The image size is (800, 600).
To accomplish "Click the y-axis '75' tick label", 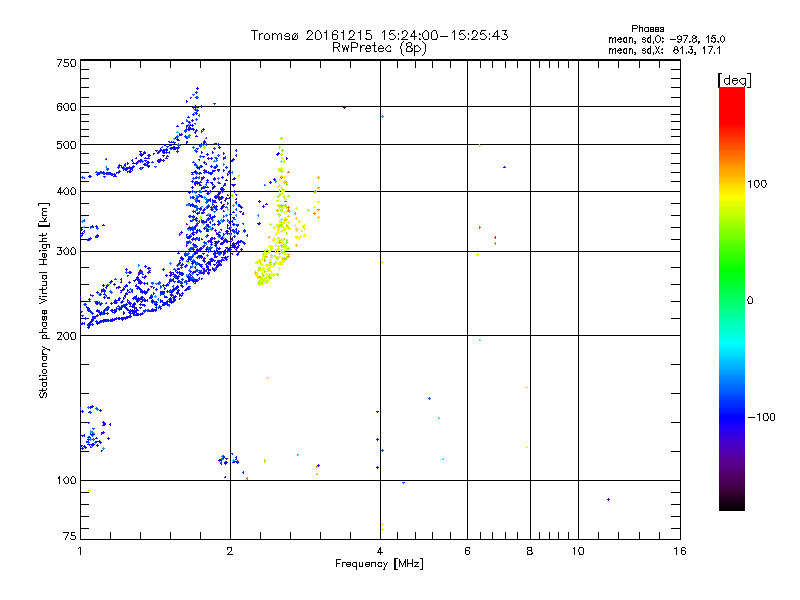I will (70, 536).
